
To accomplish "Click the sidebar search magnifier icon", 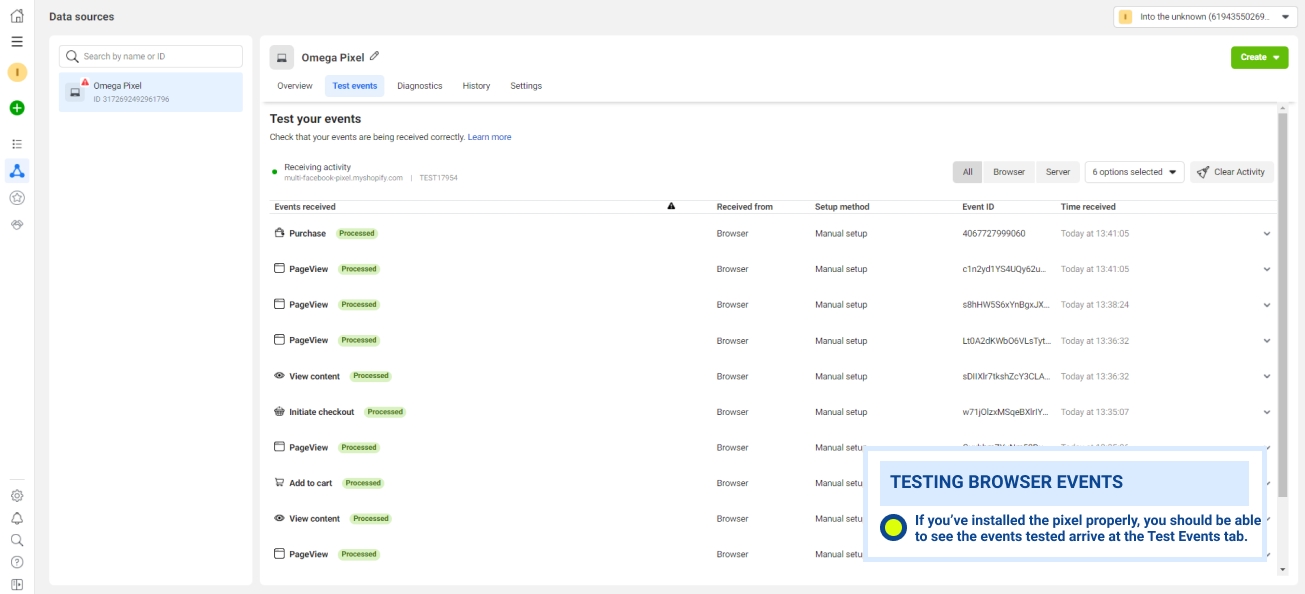I will tap(17, 540).
